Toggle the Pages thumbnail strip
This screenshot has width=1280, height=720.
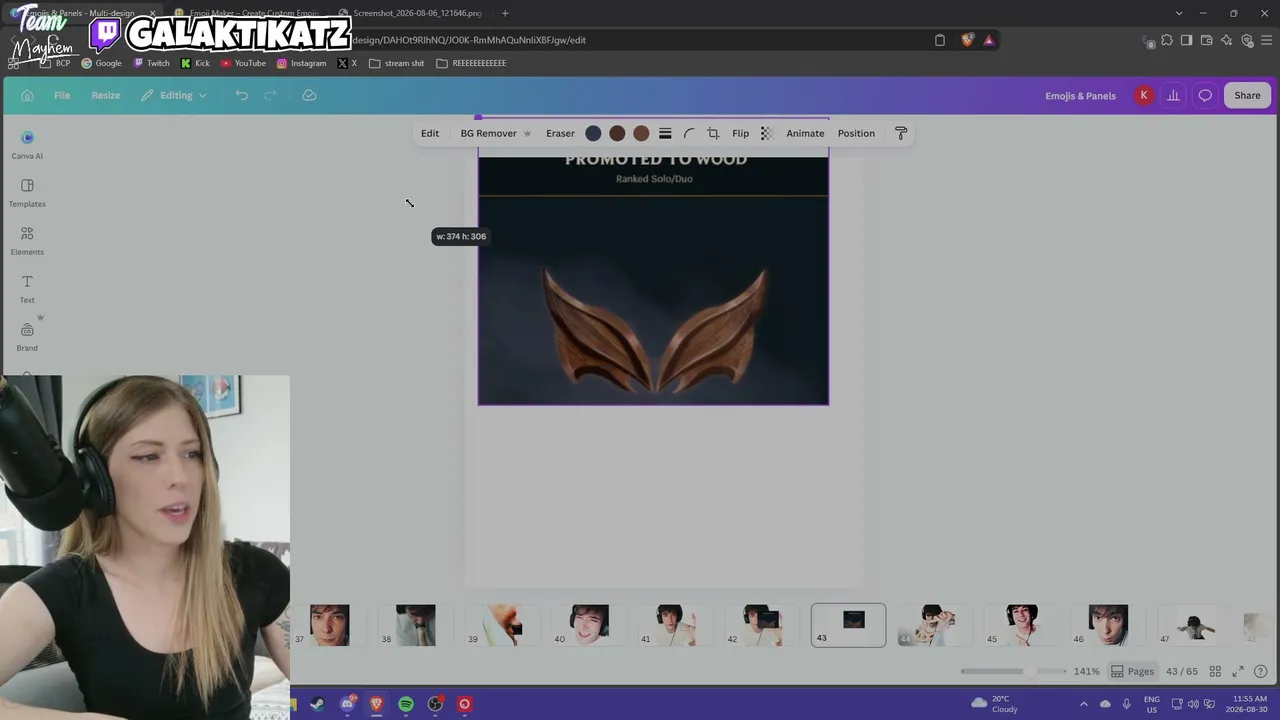point(1133,671)
